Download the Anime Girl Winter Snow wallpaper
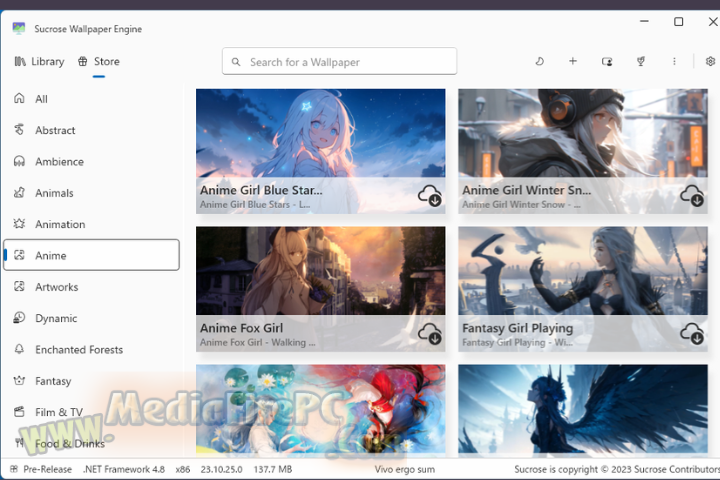This screenshot has width=720, height=480. tap(692, 196)
